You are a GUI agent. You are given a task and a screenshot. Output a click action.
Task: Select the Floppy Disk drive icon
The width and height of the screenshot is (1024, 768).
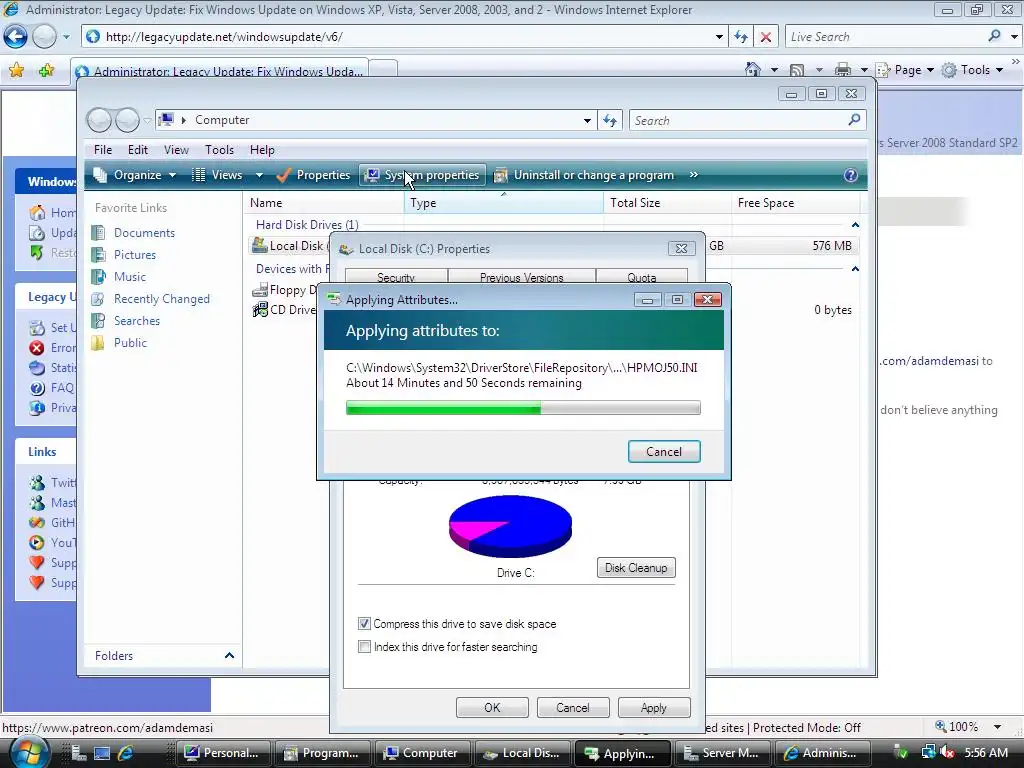coord(260,290)
